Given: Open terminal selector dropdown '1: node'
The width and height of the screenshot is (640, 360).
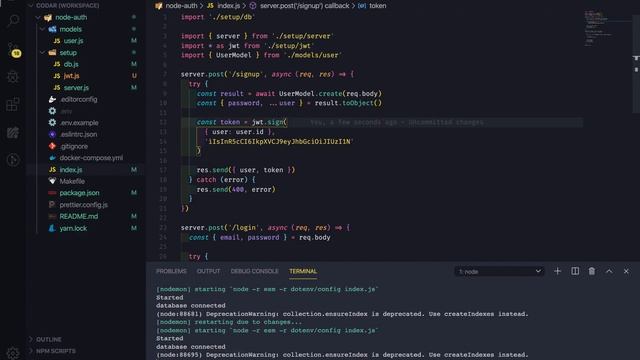Looking at the screenshot, I should pos(499,271).
